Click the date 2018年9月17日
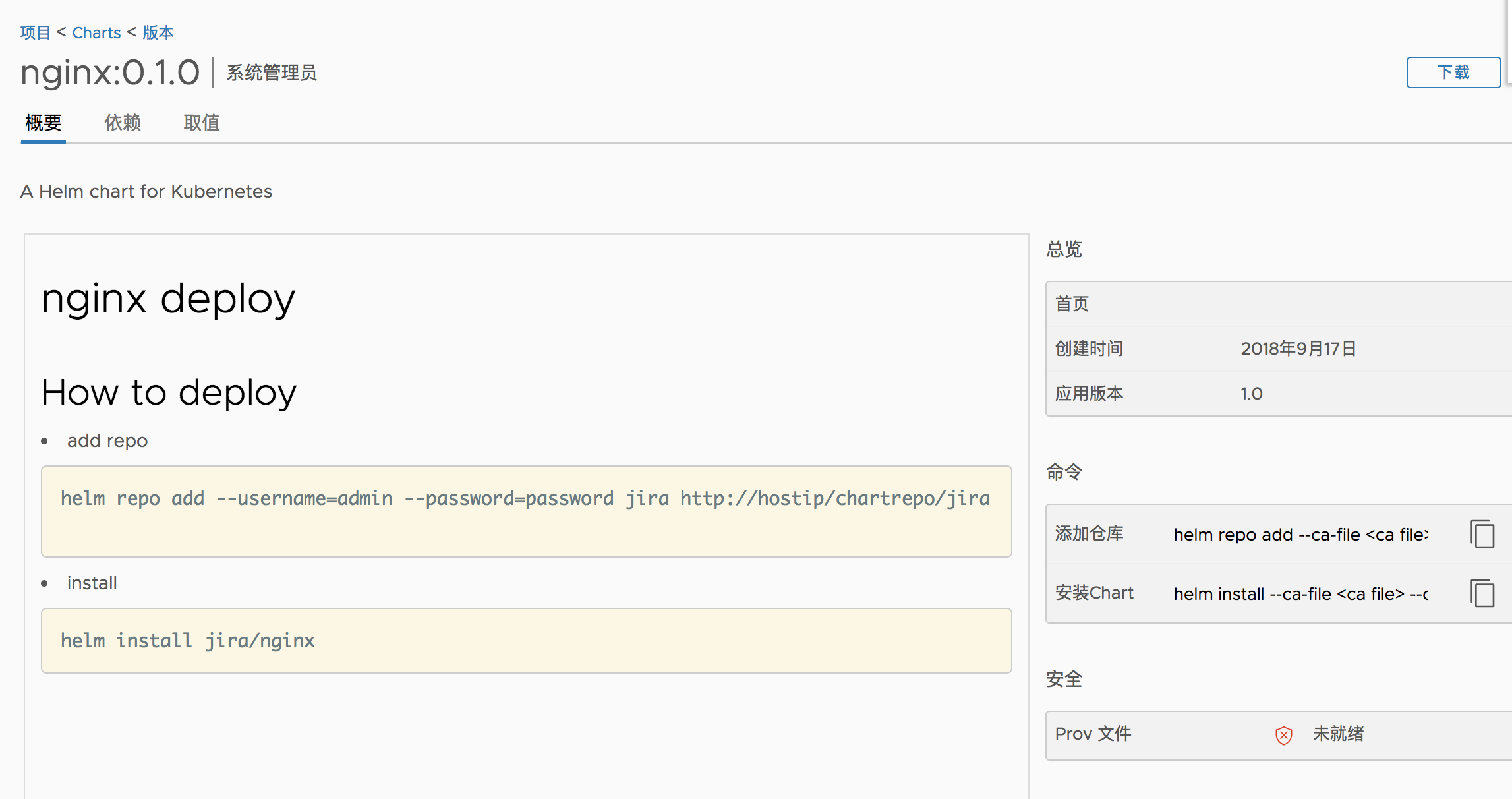The height and width of the screenshot is (799, 1512). click(x=1298, y=349)
